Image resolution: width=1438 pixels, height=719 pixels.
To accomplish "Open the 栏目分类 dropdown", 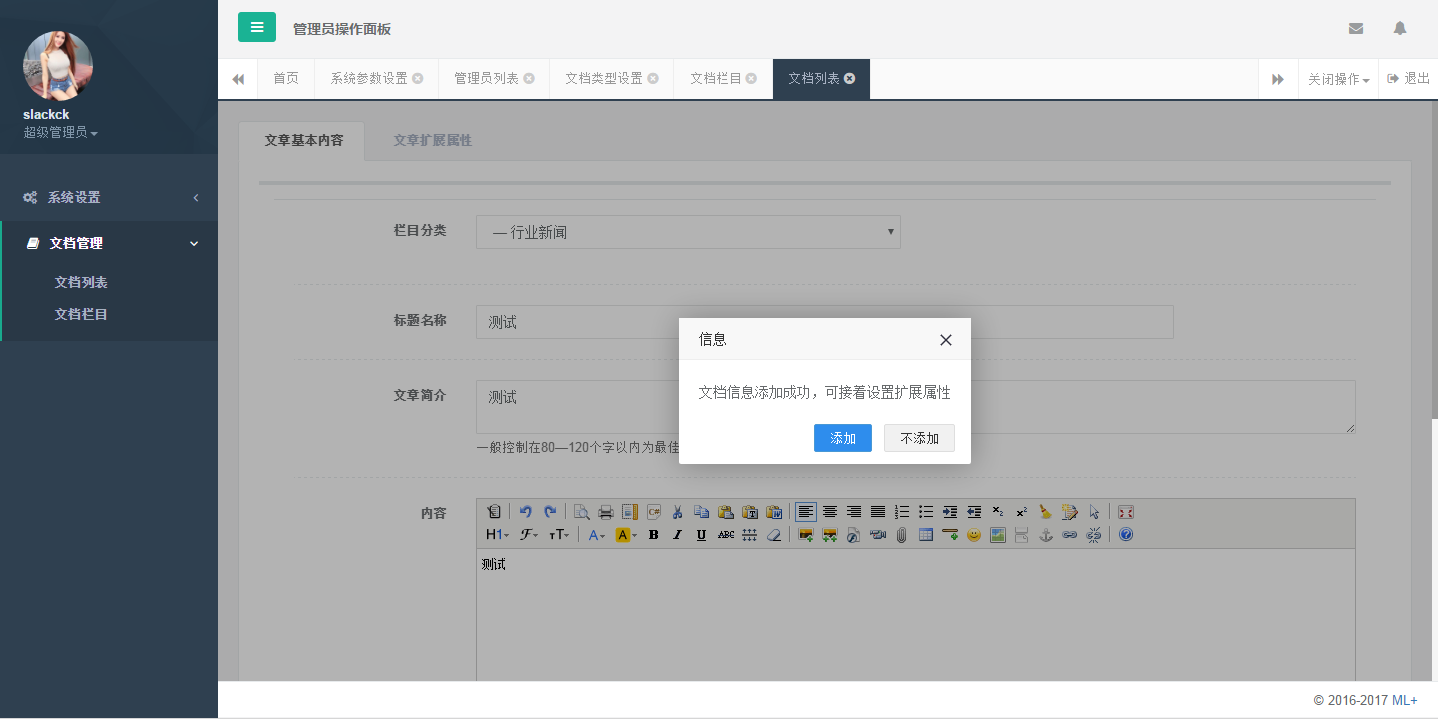I will pyautogui.click(x=687, y=232).
